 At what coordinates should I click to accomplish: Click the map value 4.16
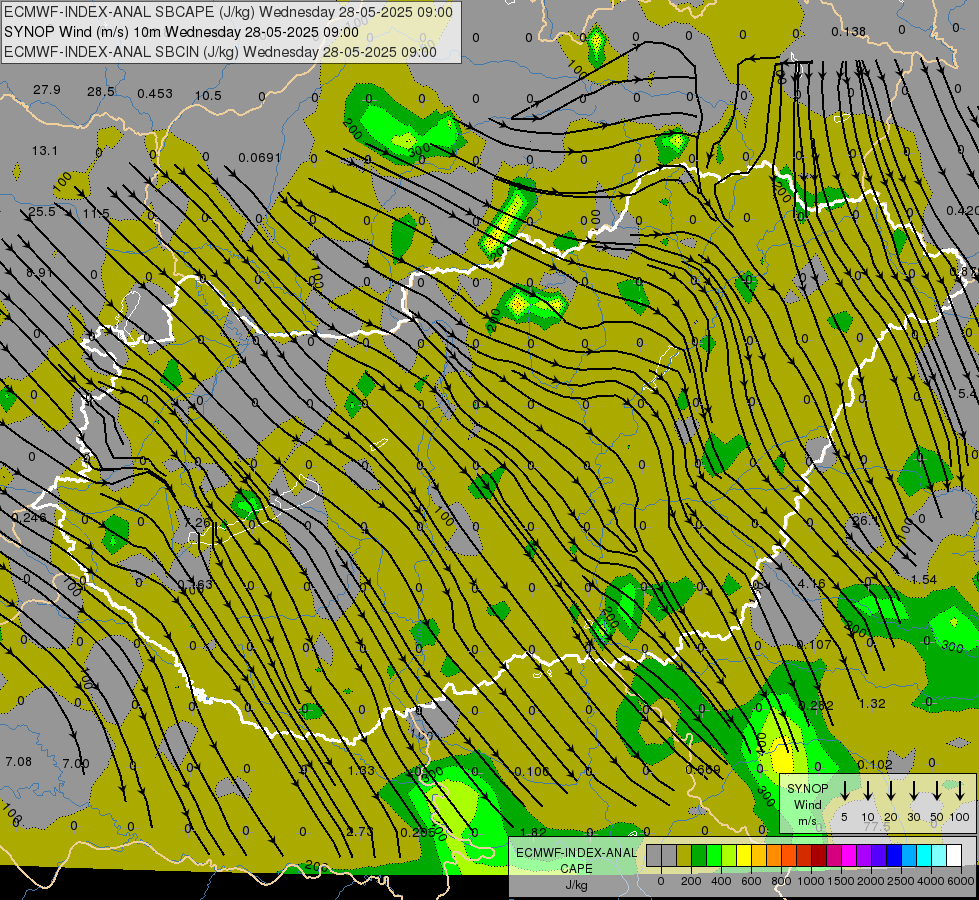pos(812,583)
